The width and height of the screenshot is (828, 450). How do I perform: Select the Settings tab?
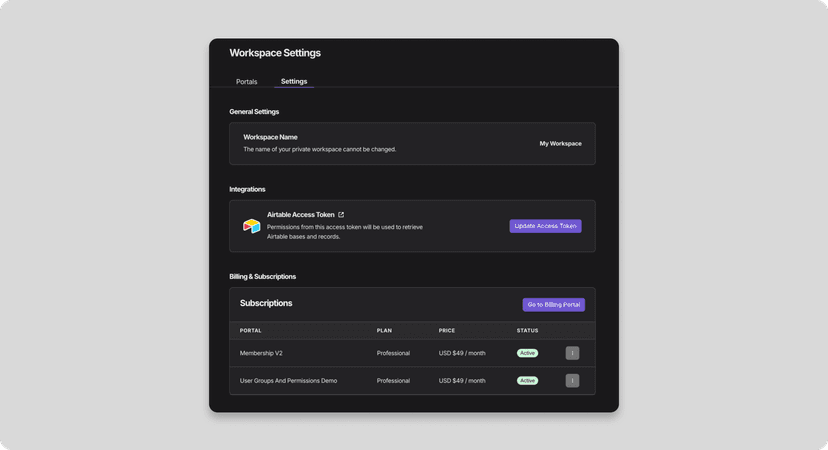tap(294, 82)
